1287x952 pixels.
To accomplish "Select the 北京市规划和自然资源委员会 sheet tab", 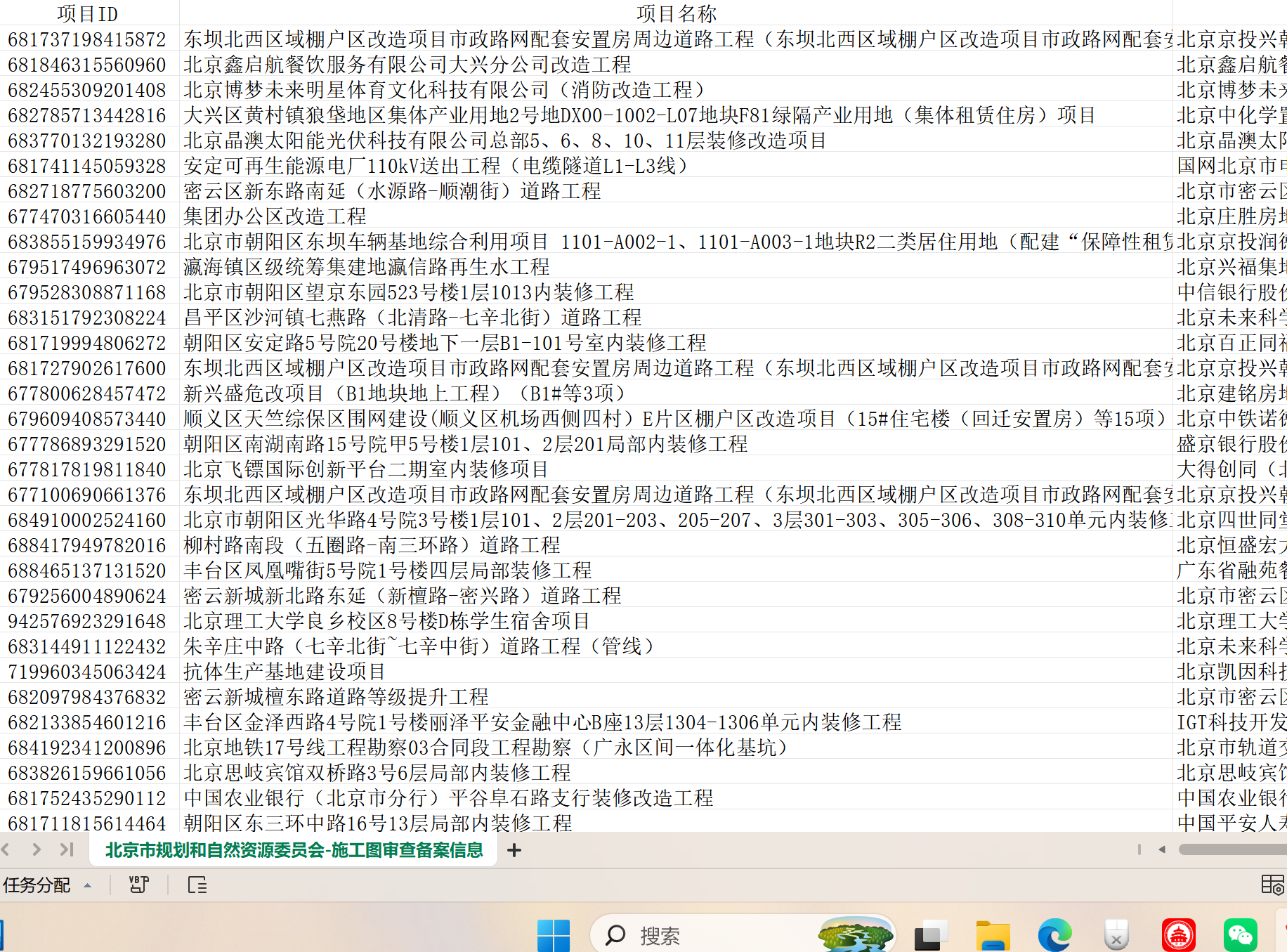I will (x=294, y=850).
